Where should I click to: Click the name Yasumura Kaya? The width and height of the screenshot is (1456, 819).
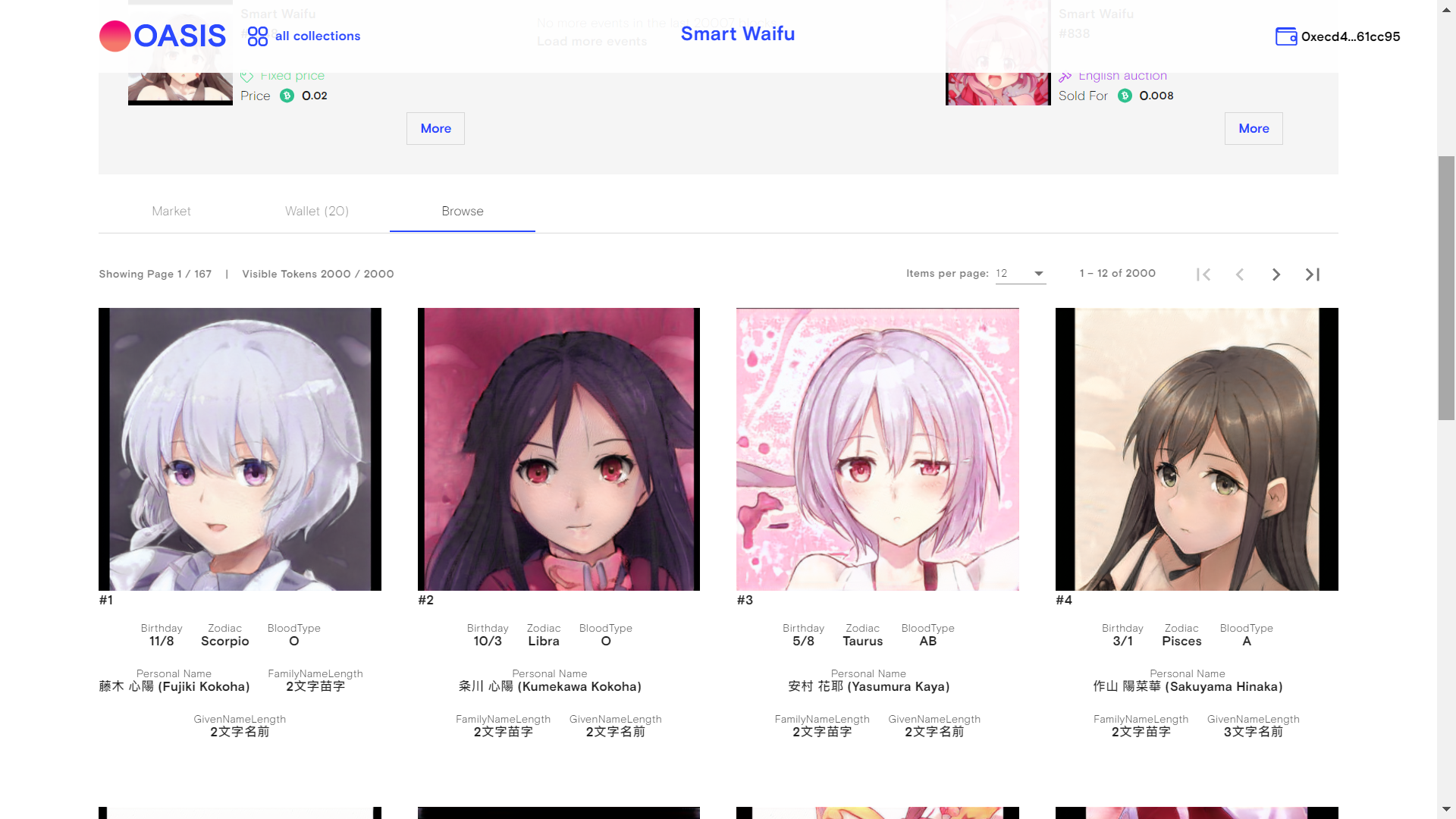click(x=869, y=687)
